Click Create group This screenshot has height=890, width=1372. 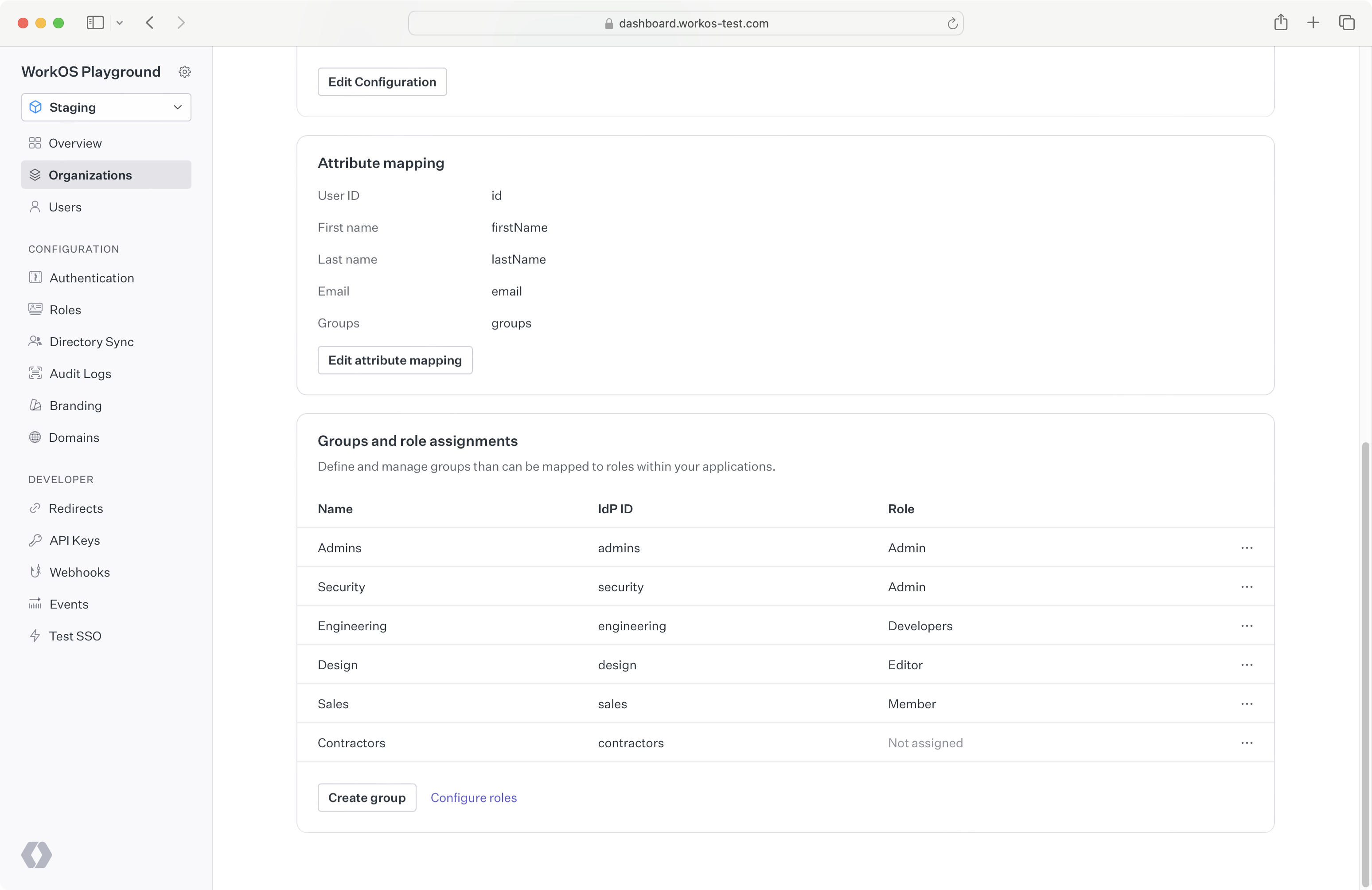(366, 797)
